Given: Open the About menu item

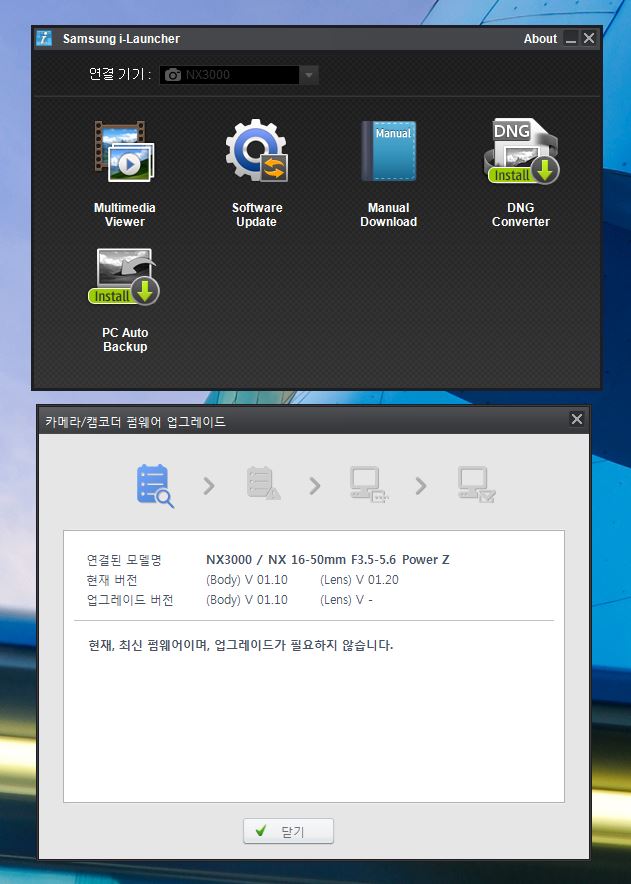Looking at the screenshot, I should point(540,39).
